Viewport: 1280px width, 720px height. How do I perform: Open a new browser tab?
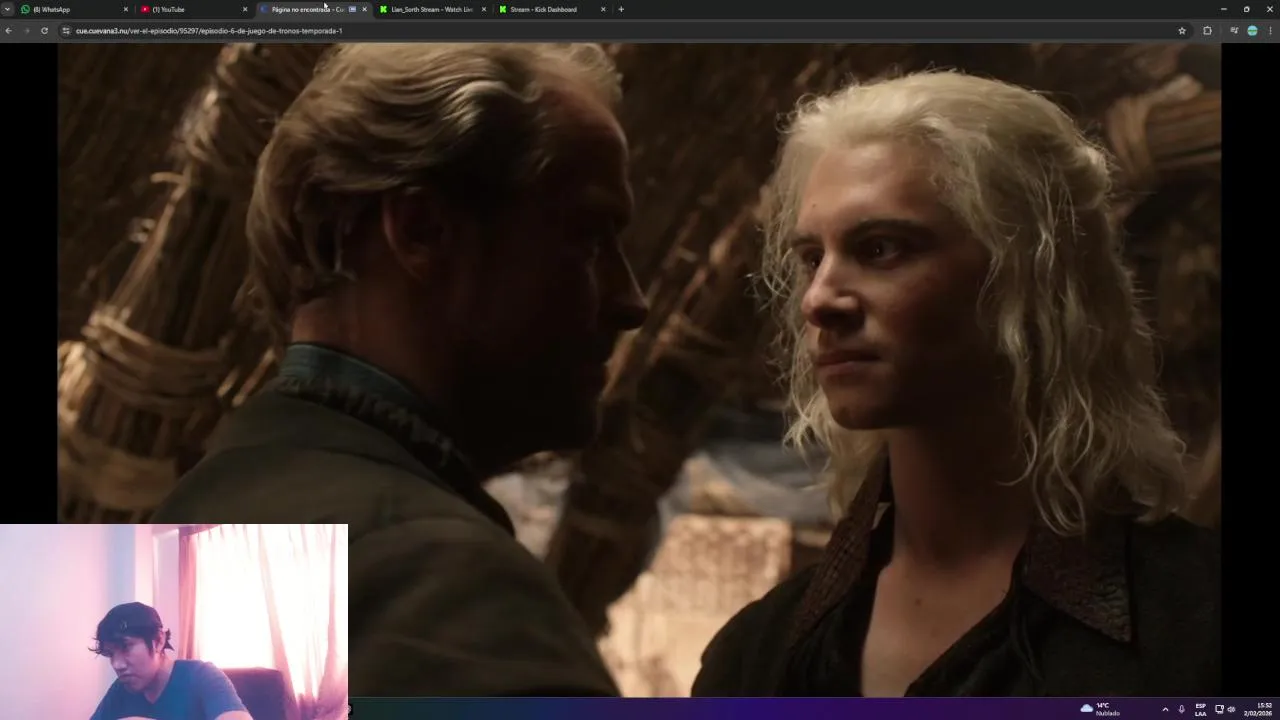621,9
